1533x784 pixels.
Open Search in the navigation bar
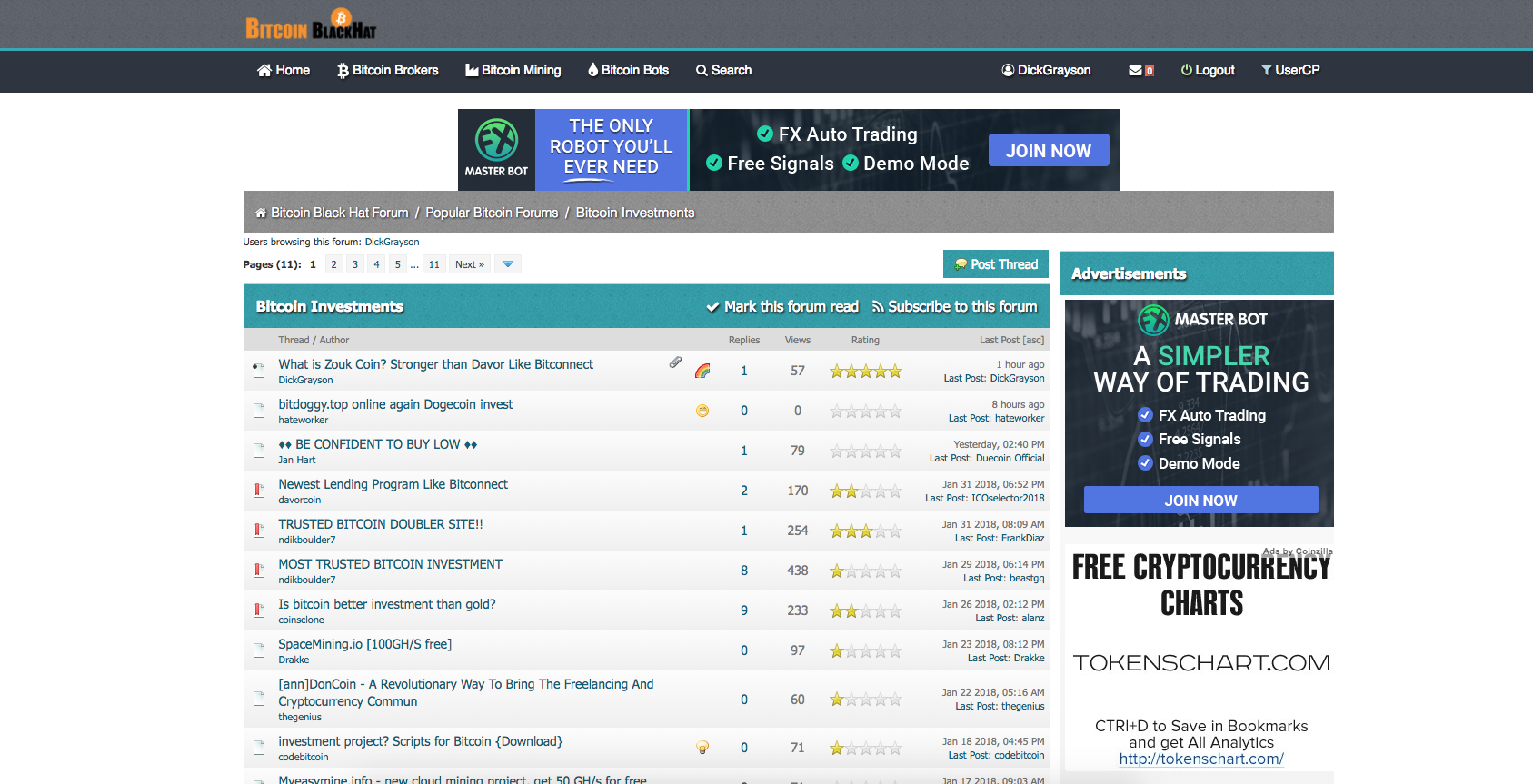[x=724, y=70]
